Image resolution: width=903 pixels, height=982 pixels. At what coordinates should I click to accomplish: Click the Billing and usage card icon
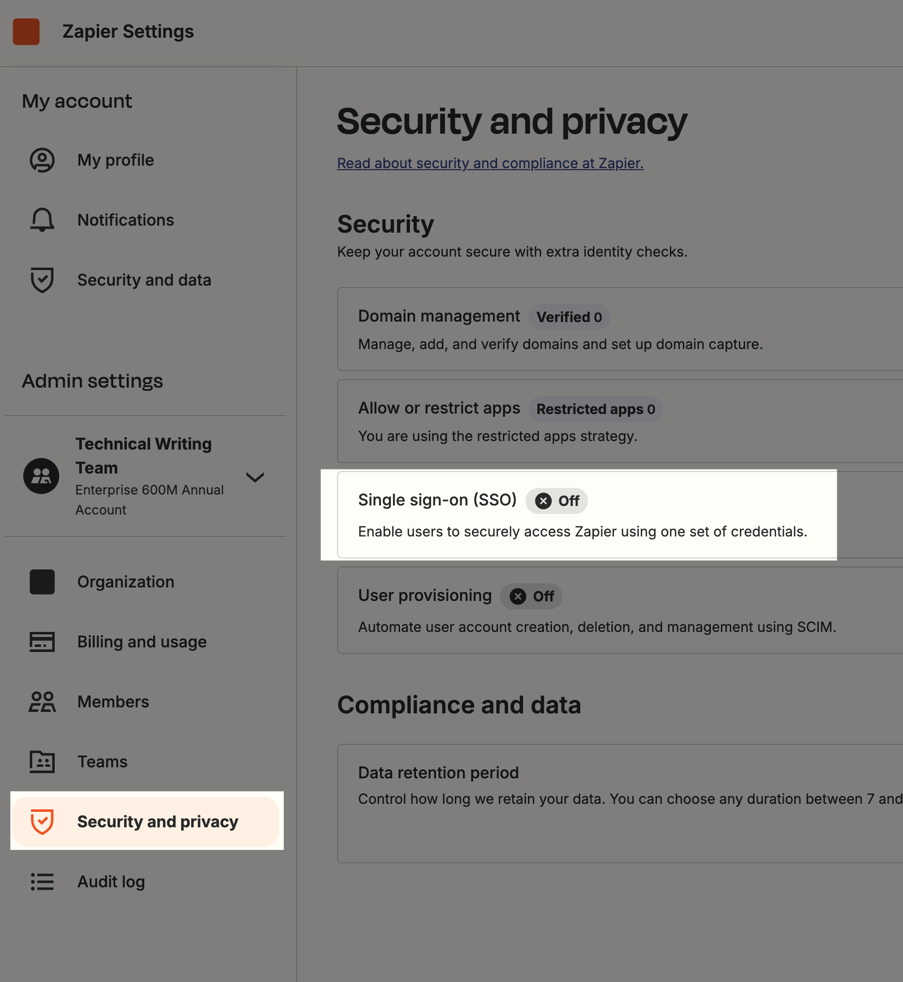pyautogui.click(x=42, y=642)
